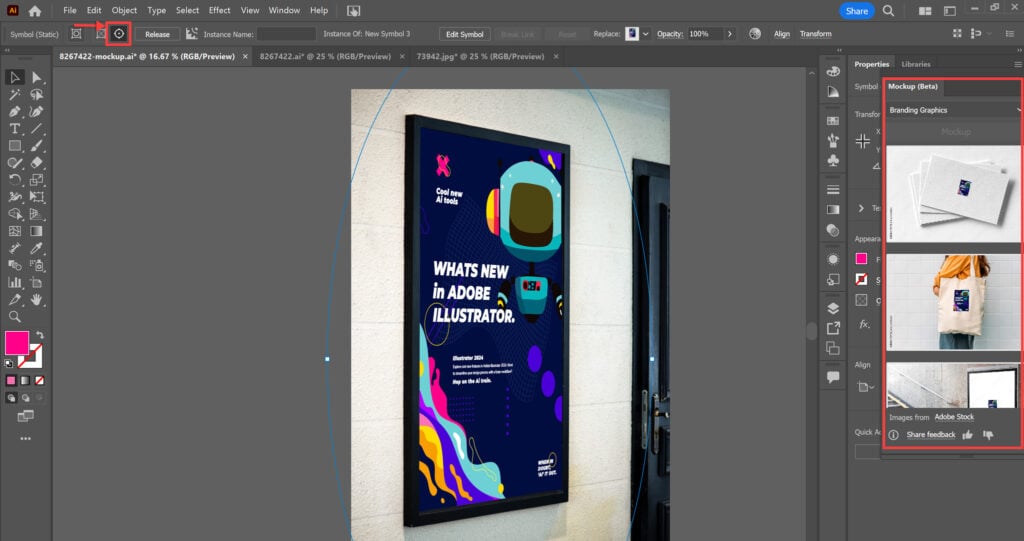Click the Share feedback link
Viewport: 1024px width, 541px height.
(931, 434)
